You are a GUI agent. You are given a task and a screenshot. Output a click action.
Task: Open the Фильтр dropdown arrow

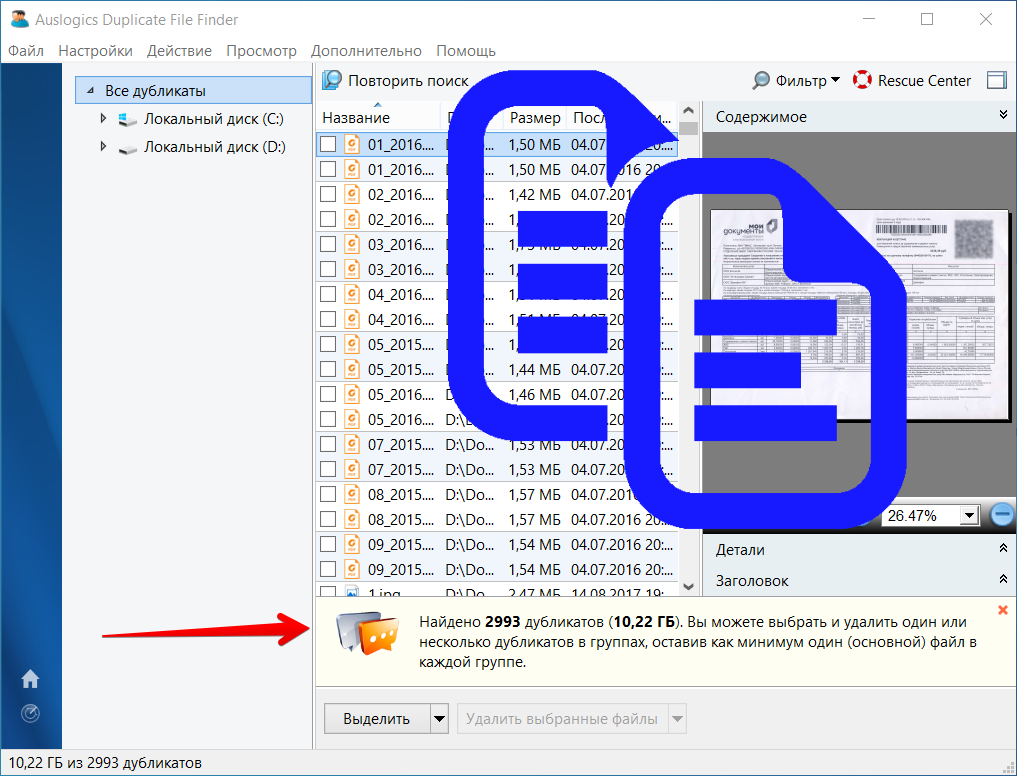[835, 80]
